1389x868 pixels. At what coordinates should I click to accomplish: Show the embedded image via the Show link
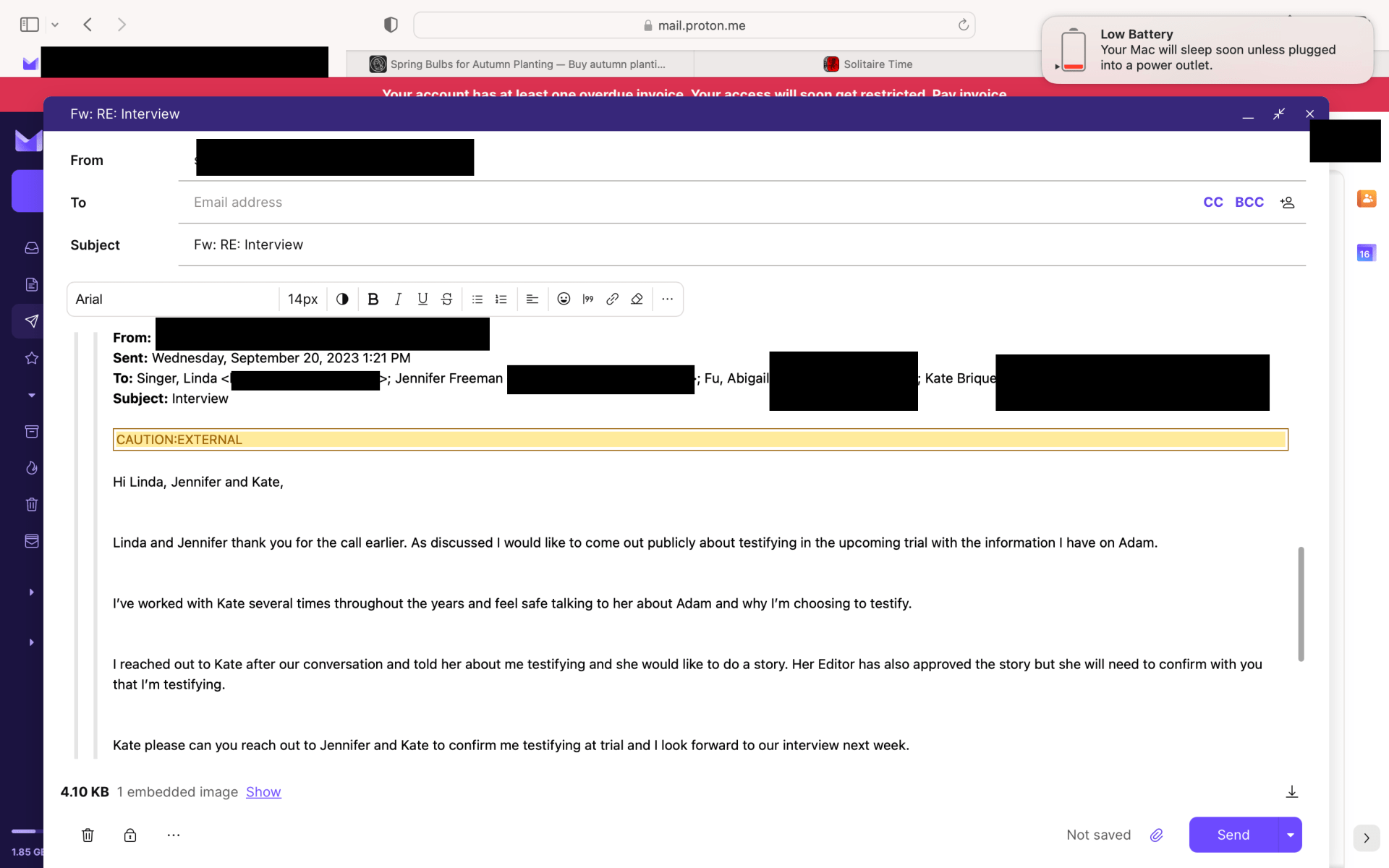pos(263,792)
